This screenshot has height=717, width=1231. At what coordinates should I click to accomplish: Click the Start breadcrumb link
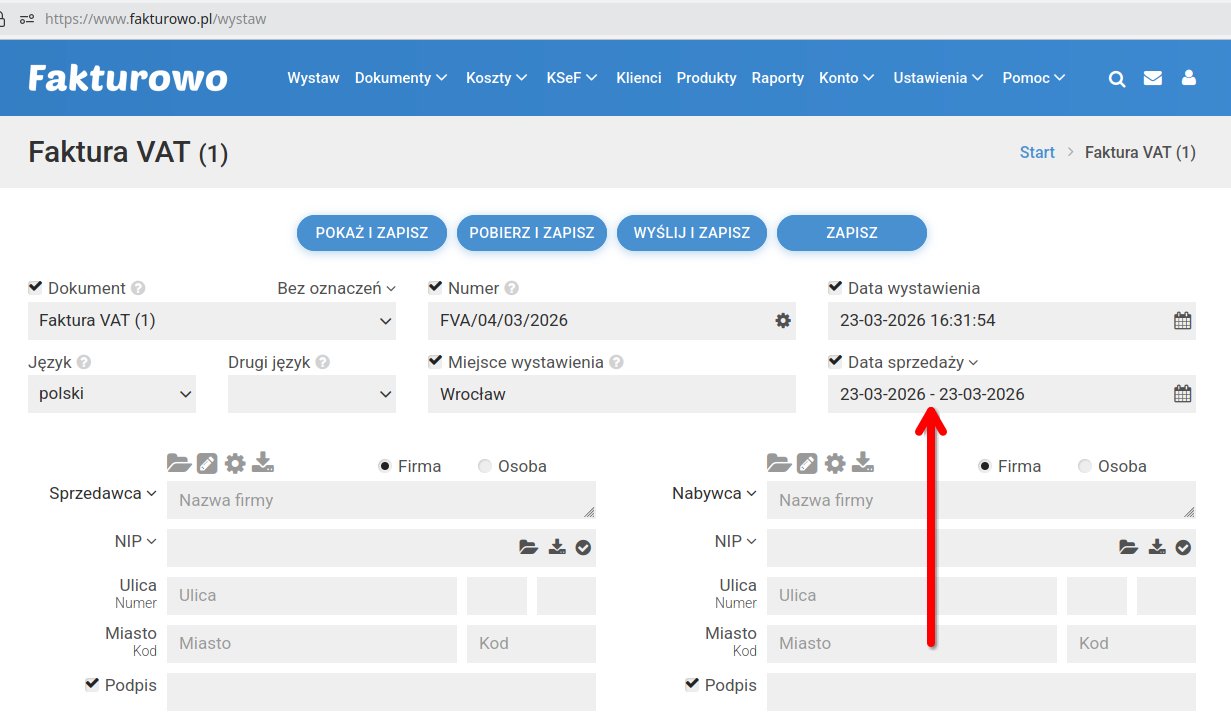[x=1037, y=152]
